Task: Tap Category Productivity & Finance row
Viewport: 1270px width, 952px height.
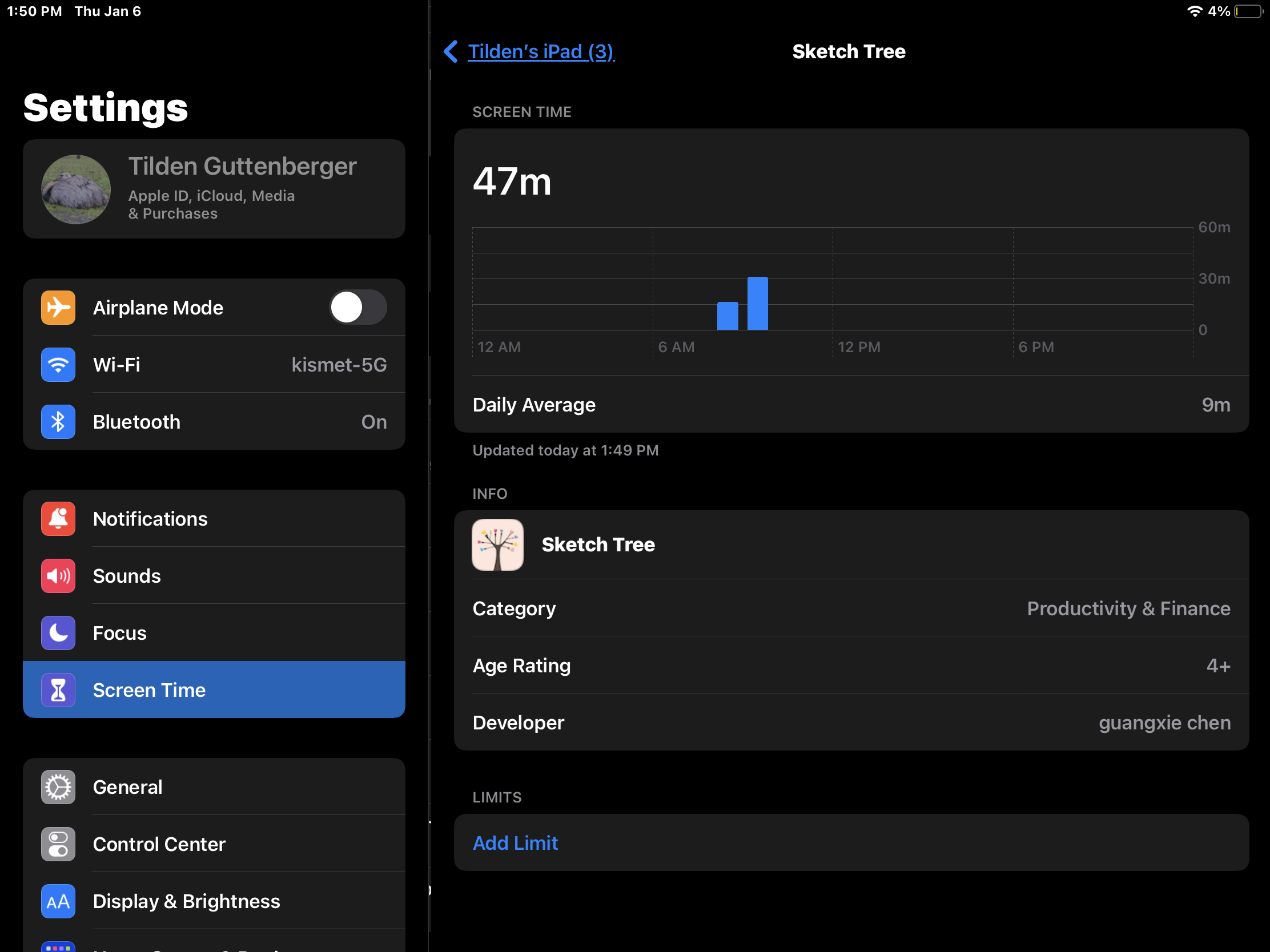Action: 851,608
